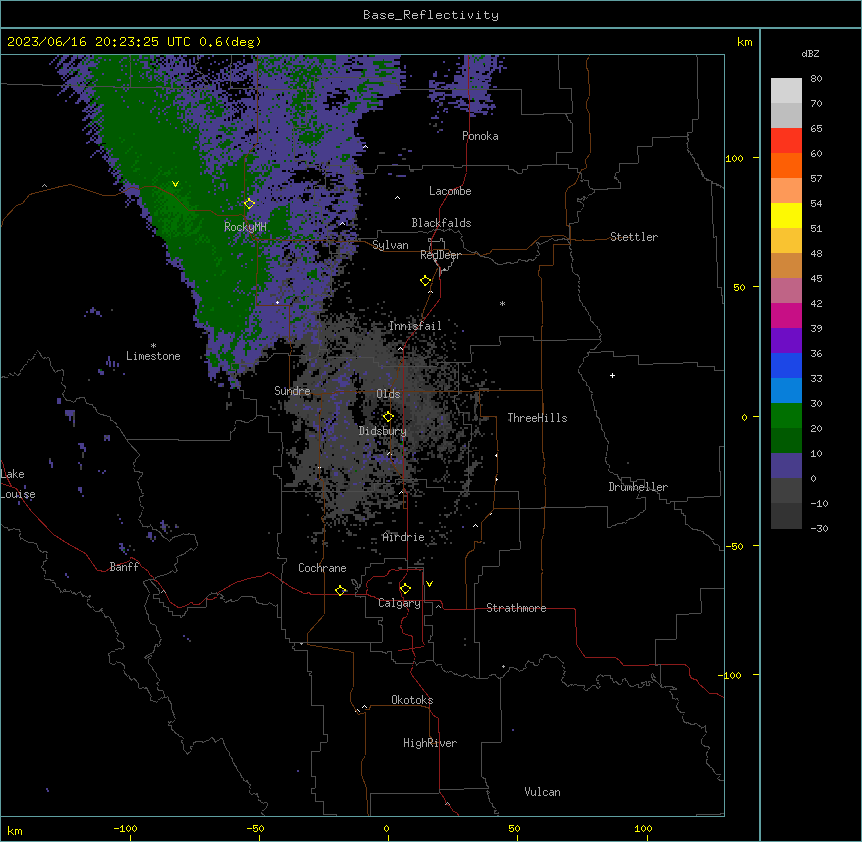Click the -50 tick on the right vertical axis
The width and height of the screenshot is (862, 842).
(x=734, y=546)
